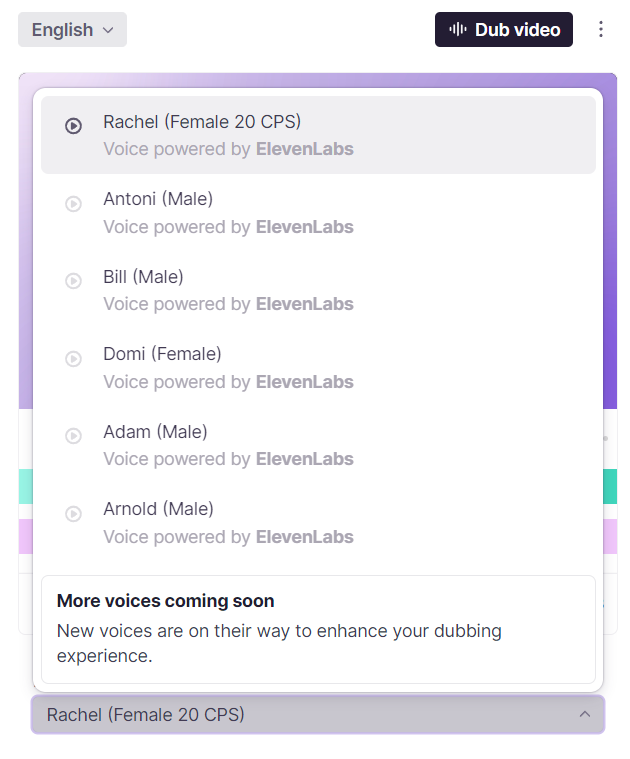The image size is (630, 759).
Task: Click the chevron next to English
Action: (108, 30)
